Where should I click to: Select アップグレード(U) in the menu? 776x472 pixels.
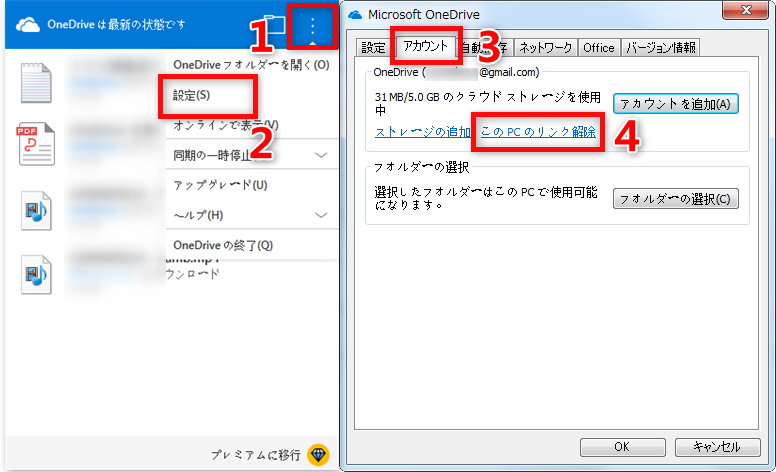click(x=220, y=185)
